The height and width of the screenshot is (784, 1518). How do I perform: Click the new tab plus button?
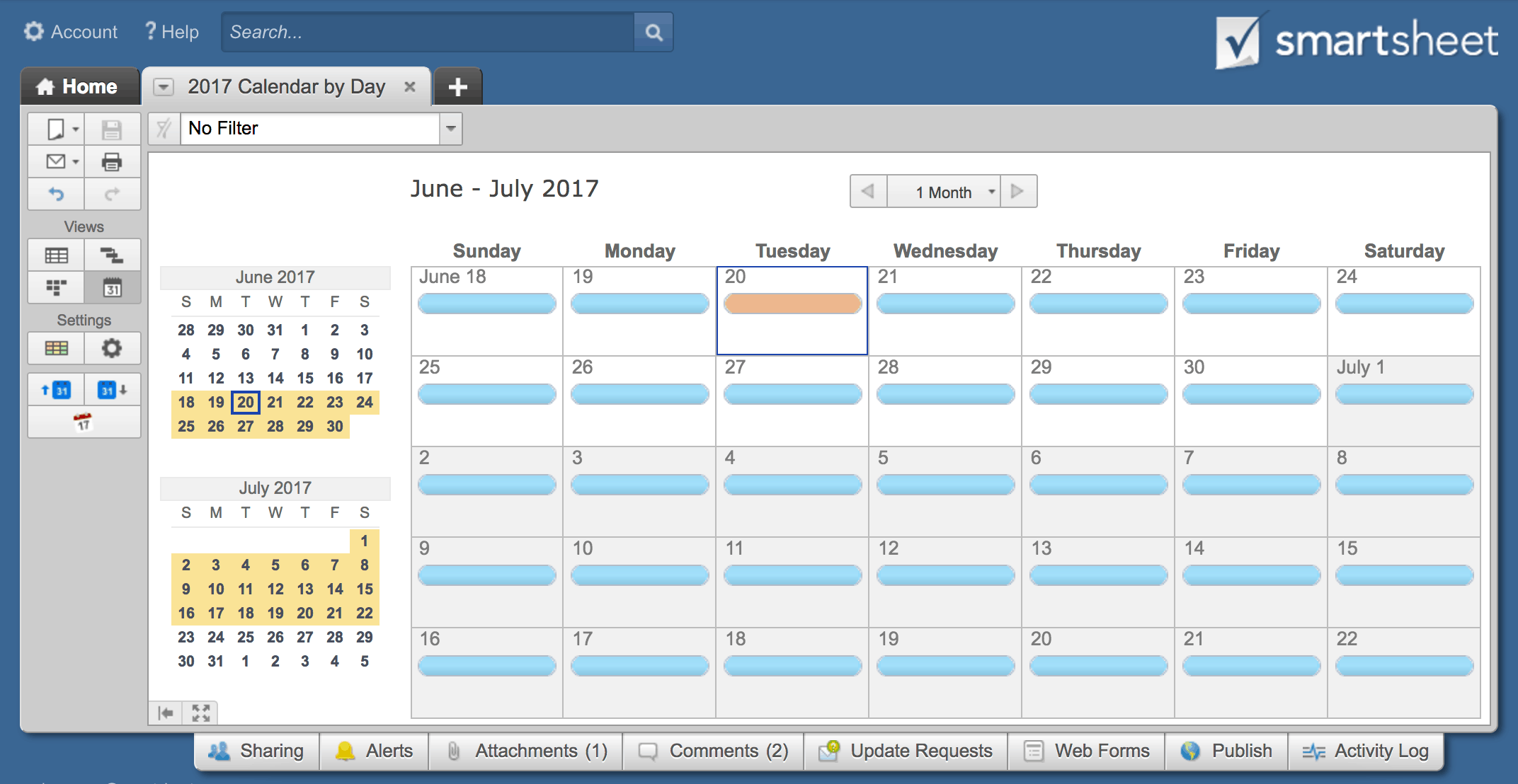click(x=457, y=86)
